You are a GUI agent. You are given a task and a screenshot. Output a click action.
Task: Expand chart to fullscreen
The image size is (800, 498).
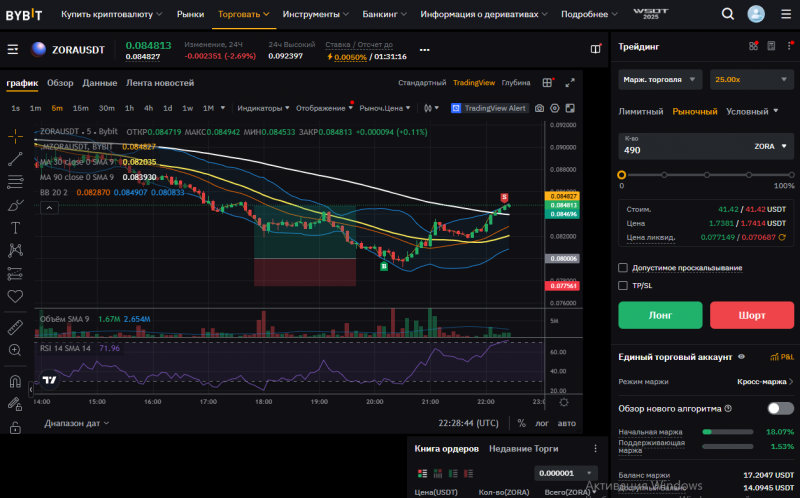pos(570,83)
